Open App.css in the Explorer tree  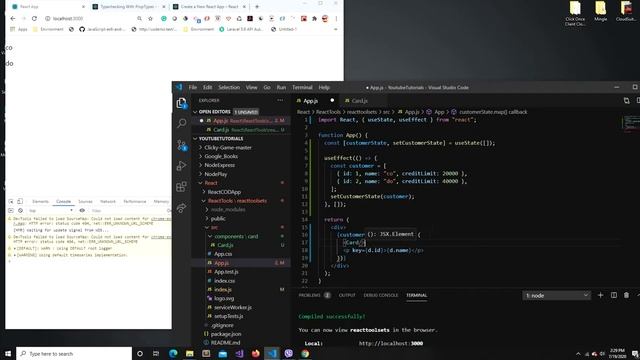tap(223, 254)
